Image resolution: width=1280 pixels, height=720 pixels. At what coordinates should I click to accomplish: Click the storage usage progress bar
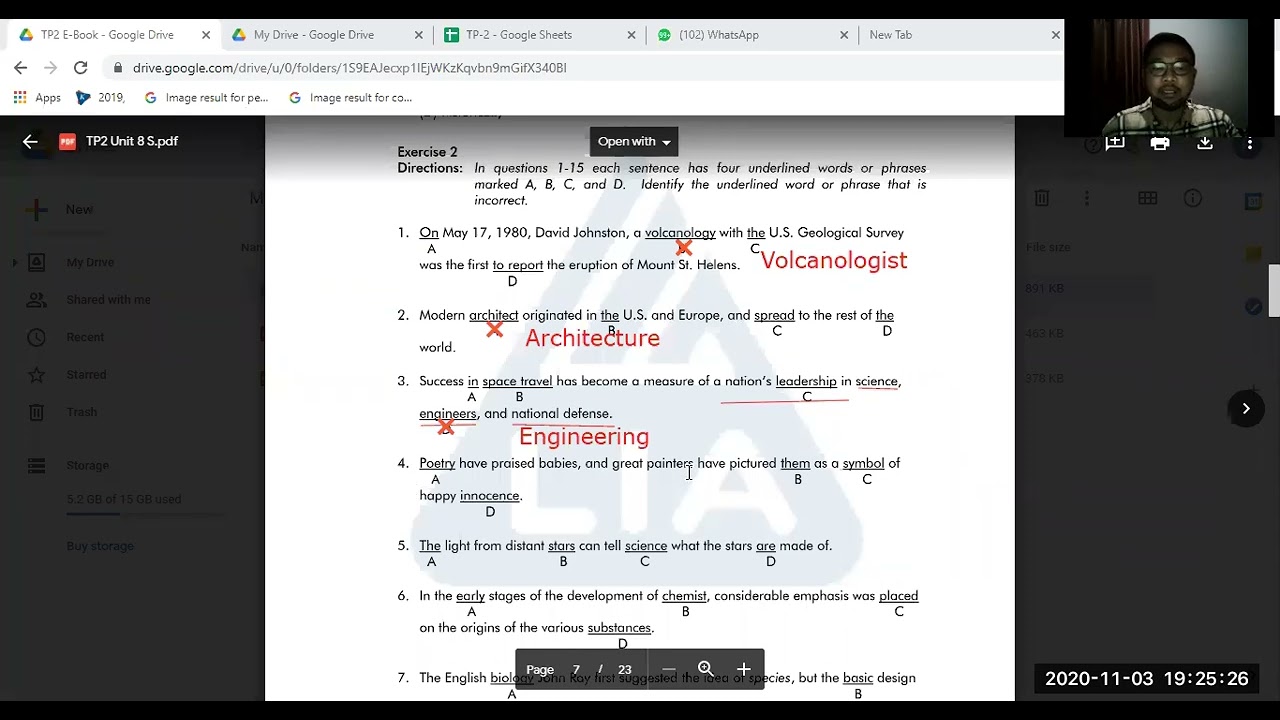[x=147, y=514]
